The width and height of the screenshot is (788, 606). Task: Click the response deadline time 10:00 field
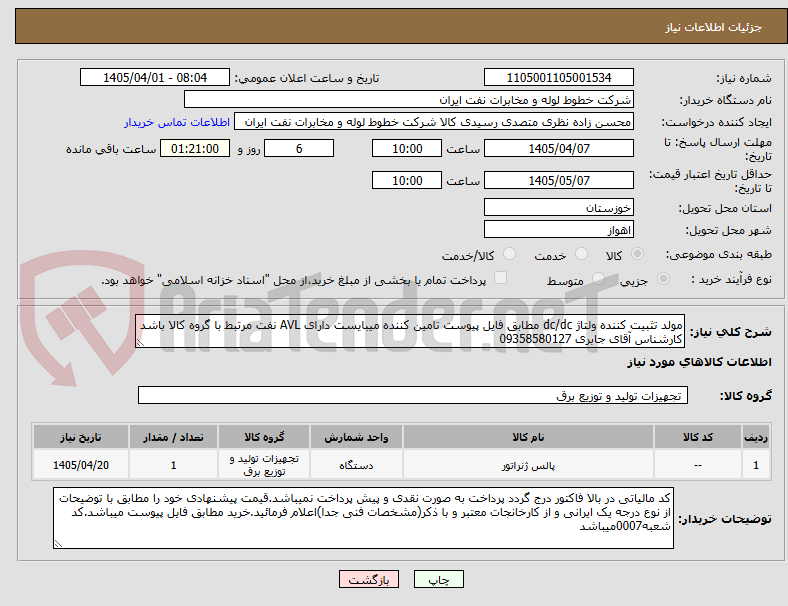tap(407, 149)
